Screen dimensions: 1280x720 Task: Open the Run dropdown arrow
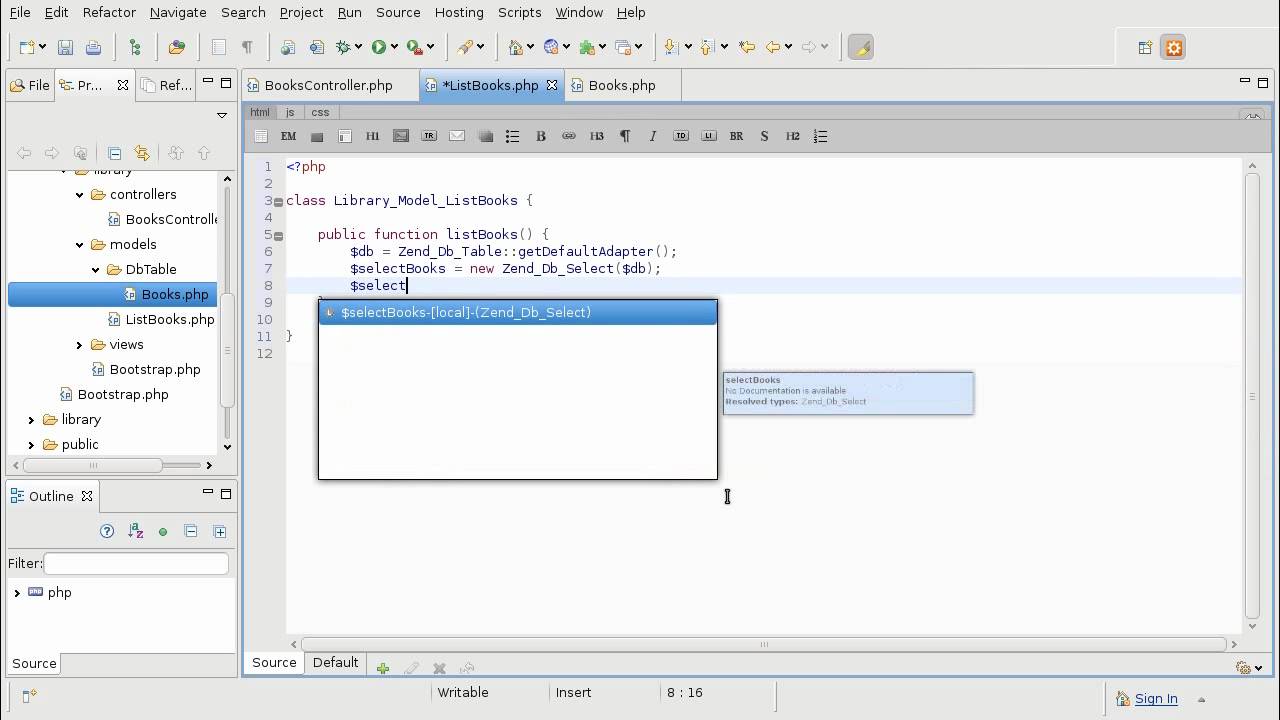click(x=395, y=47)
